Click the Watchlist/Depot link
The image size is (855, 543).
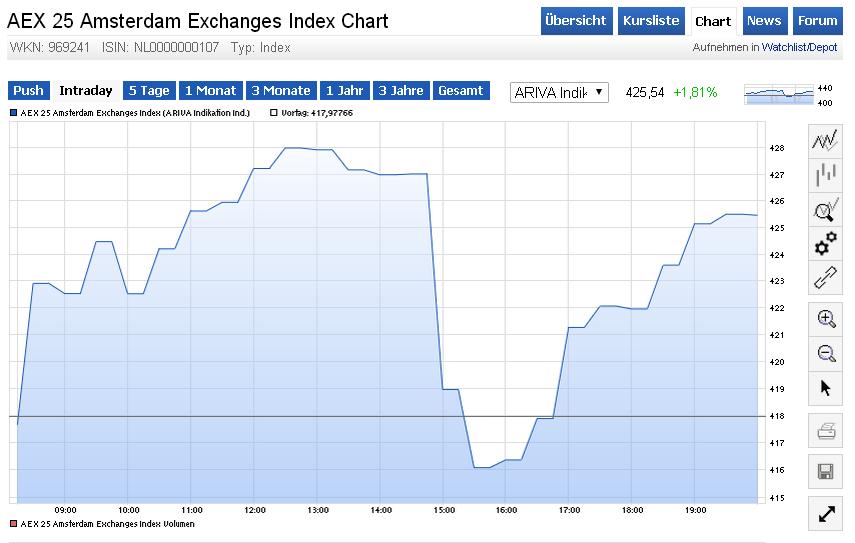pos(799,47)
